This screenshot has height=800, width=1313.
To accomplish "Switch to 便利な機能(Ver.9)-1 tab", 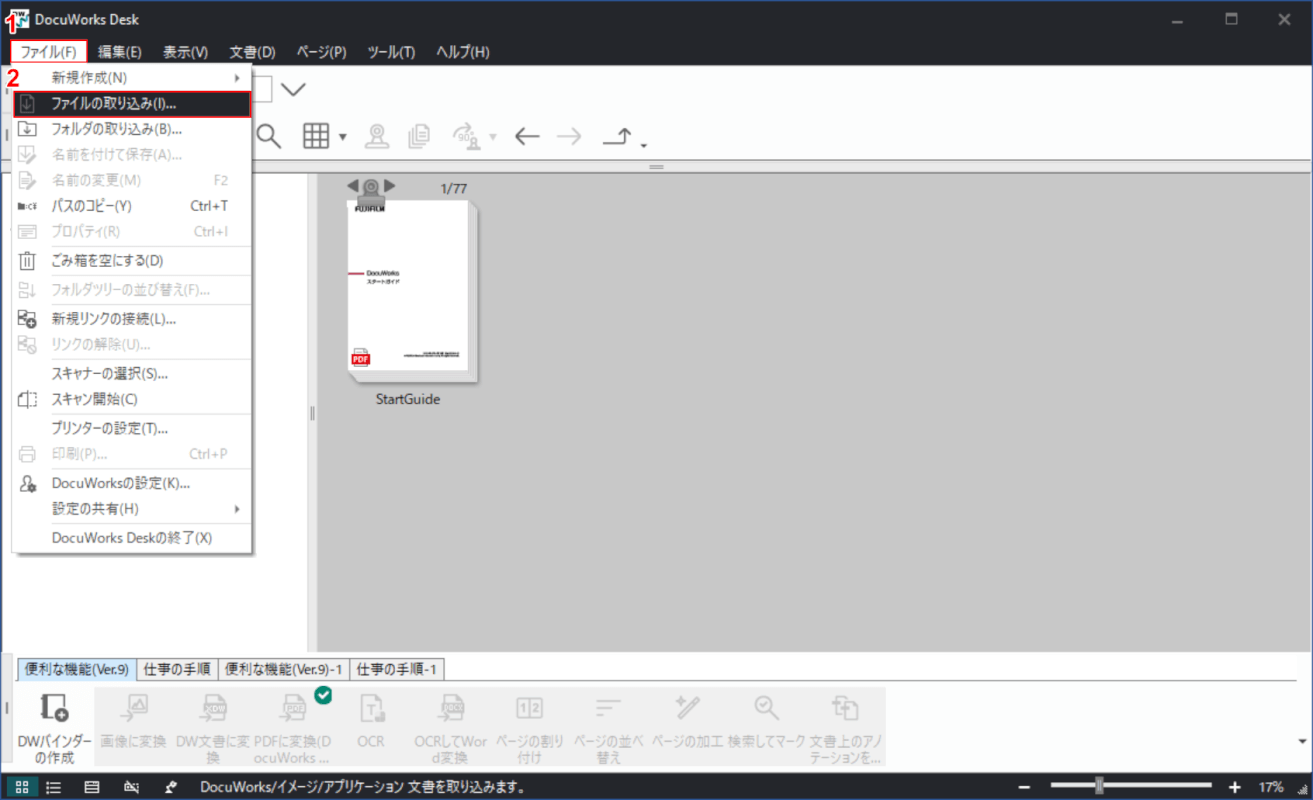I will tap(284, 669).
